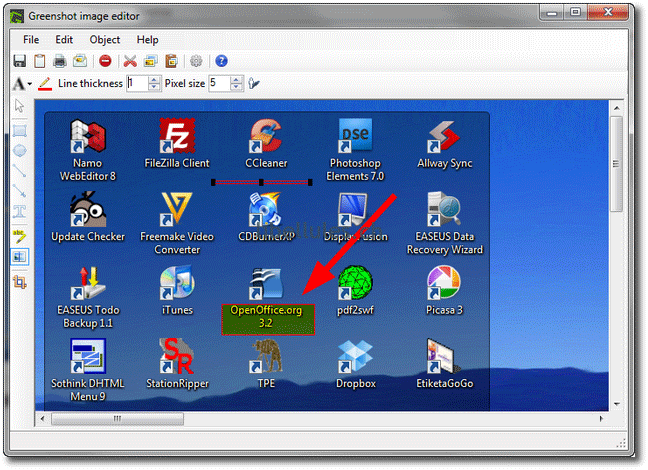Pick the draw line tool
The width and height of the screenshot is (648, 470).
click(x=19, y=170)
